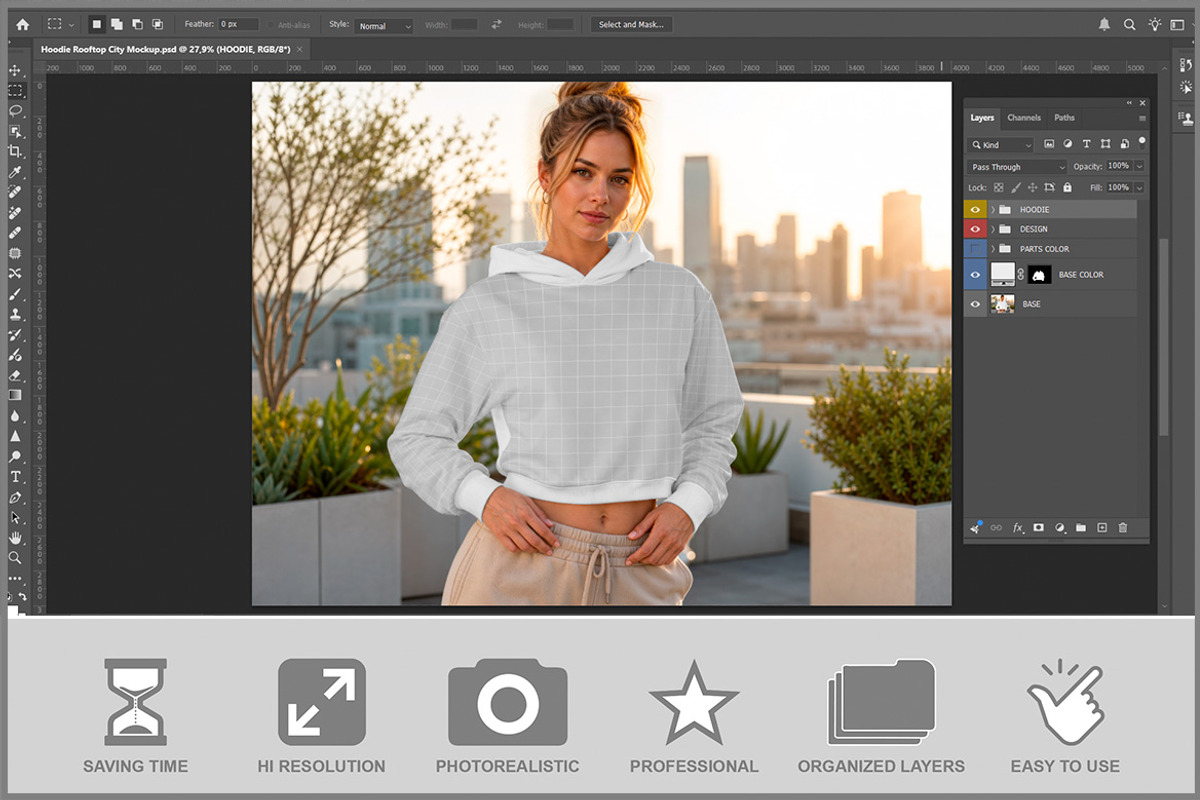Hide the BASE layer
Image resolution: width=1200 pixels, height=800 pixels.
pyautogui.click(x=975, y=304)
